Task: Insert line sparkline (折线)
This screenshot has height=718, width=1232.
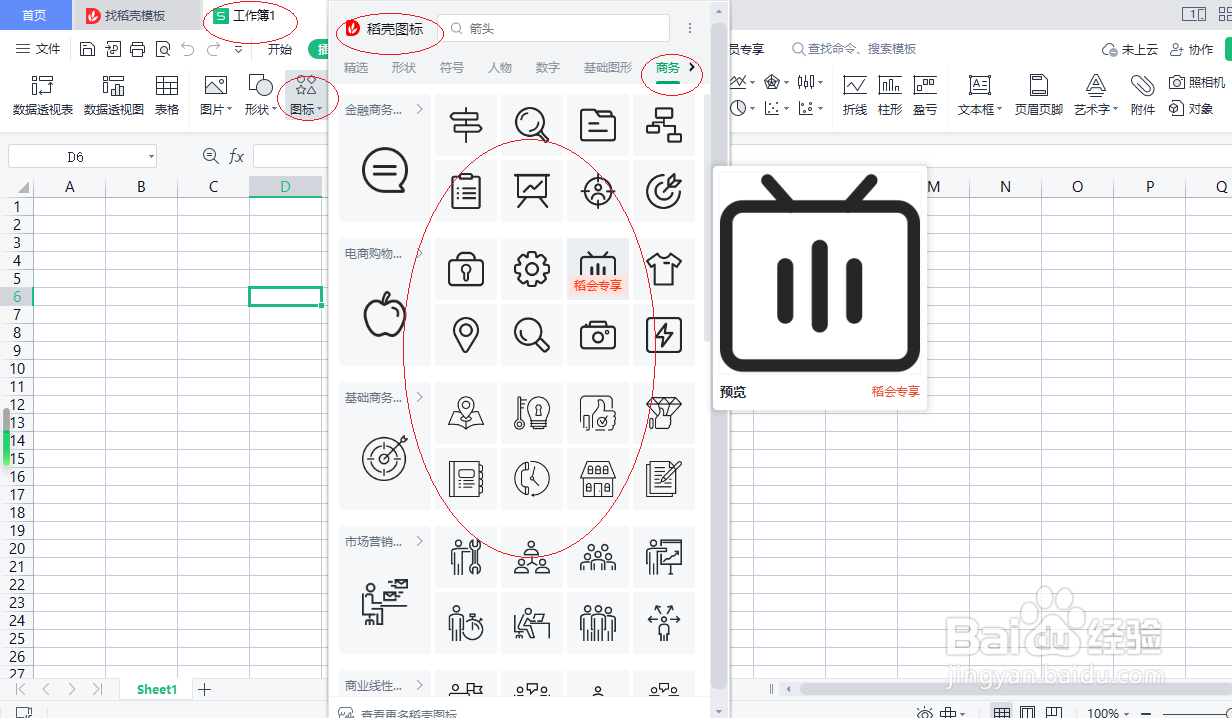Action: pyautogui.click(x=855, y=96)
